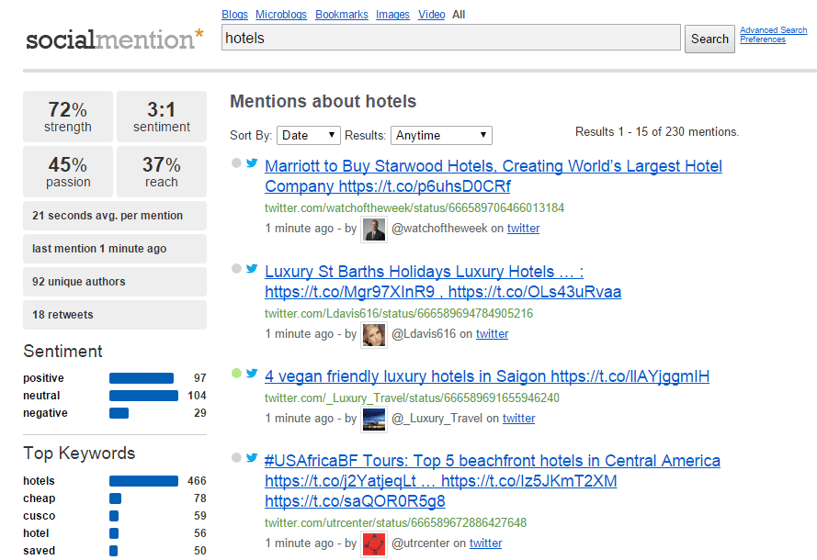Click the Search button
The image size is (817, 560).
click(710, 39)
